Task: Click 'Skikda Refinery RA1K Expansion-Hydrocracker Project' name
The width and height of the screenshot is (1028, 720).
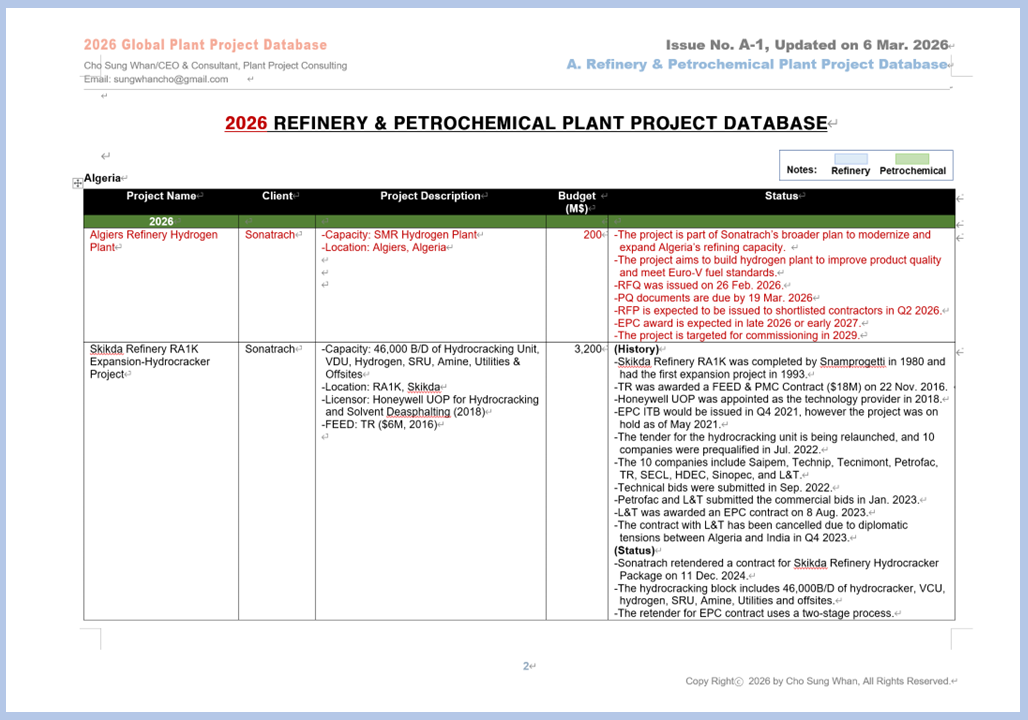Action: click(x=149, y=361)
